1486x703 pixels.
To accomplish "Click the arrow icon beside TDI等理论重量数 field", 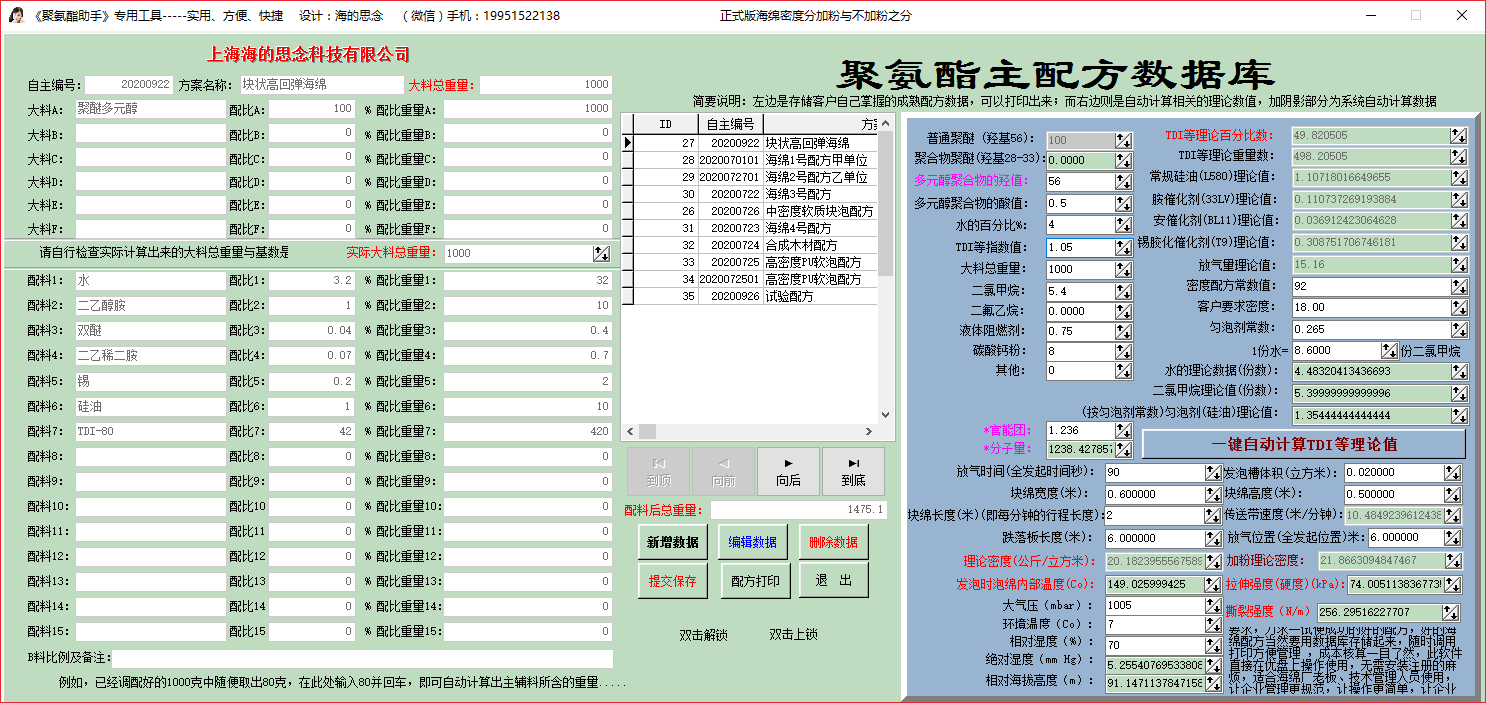I will pyautogui.click(x=1459, y=157).
